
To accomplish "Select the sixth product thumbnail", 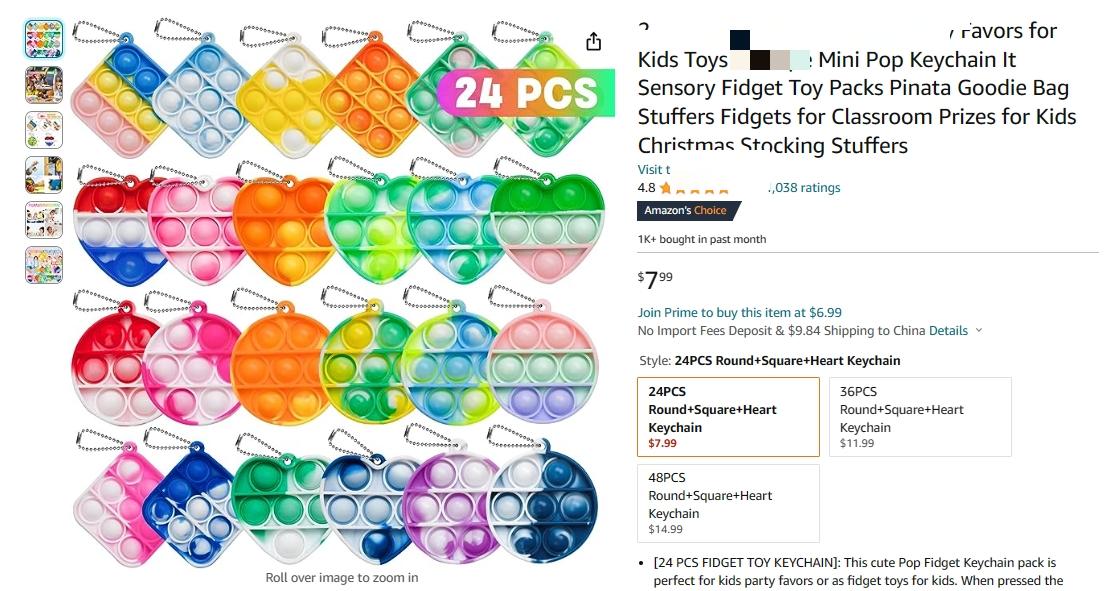I will 44,265.
